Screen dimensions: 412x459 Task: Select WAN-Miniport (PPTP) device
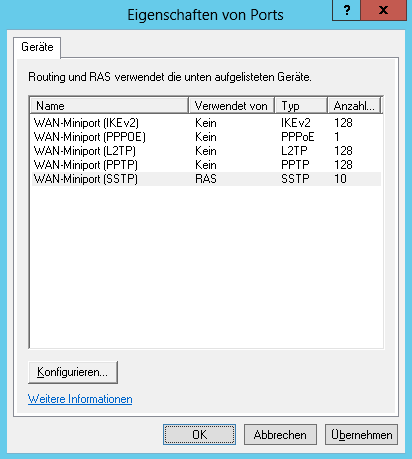click(x=206, y=165)
